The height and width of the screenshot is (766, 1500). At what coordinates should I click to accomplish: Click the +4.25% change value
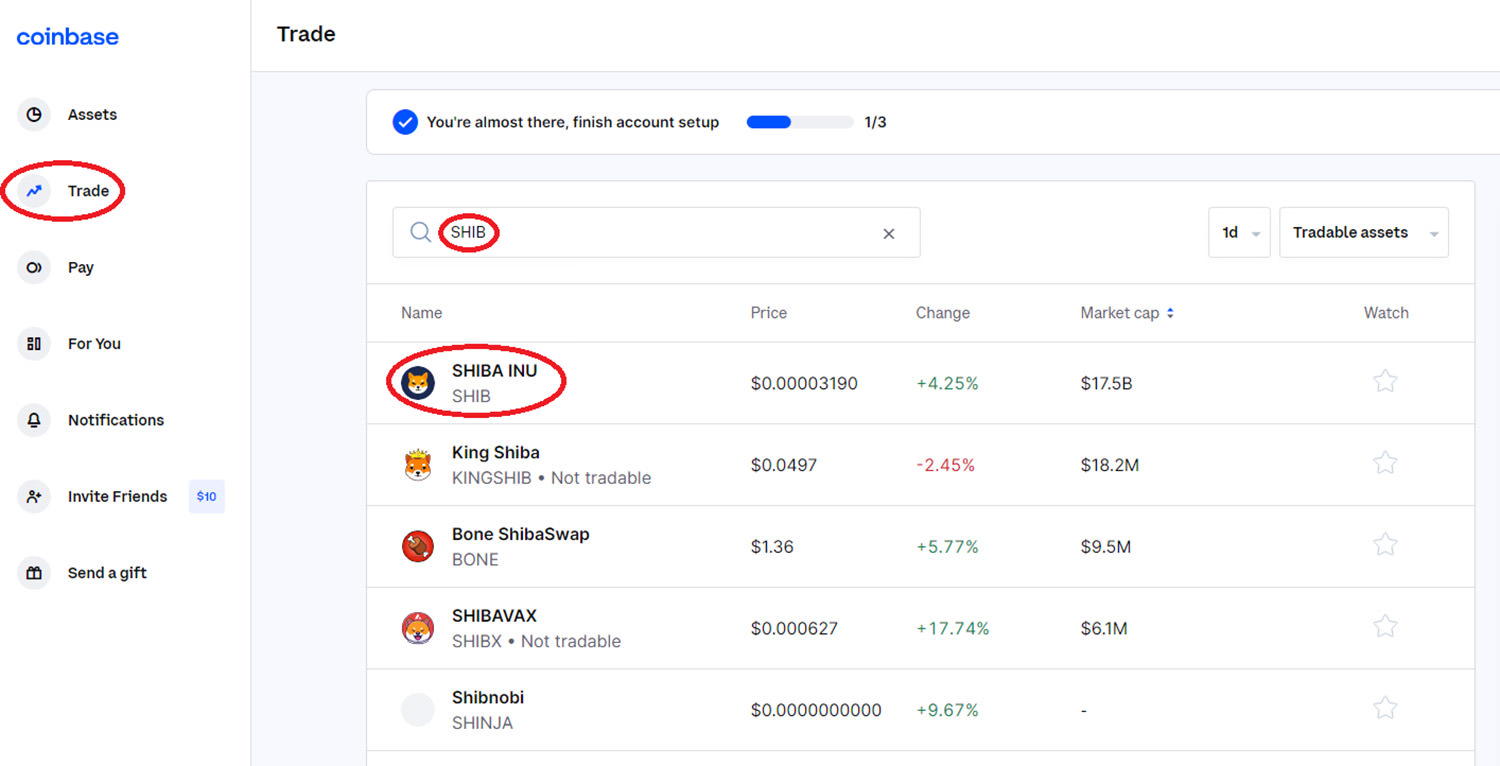(x=947, y=383)
